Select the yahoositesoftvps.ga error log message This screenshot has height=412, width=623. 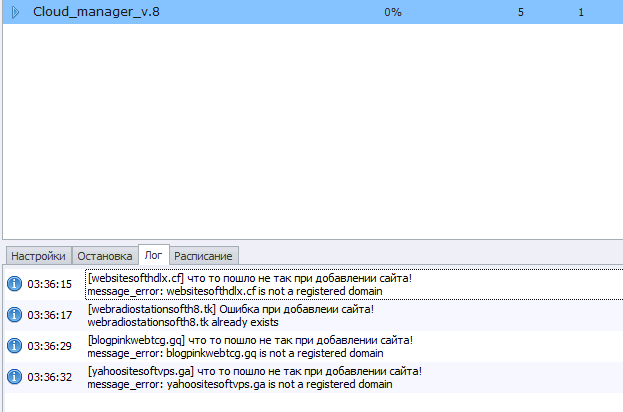click(254, 377)
